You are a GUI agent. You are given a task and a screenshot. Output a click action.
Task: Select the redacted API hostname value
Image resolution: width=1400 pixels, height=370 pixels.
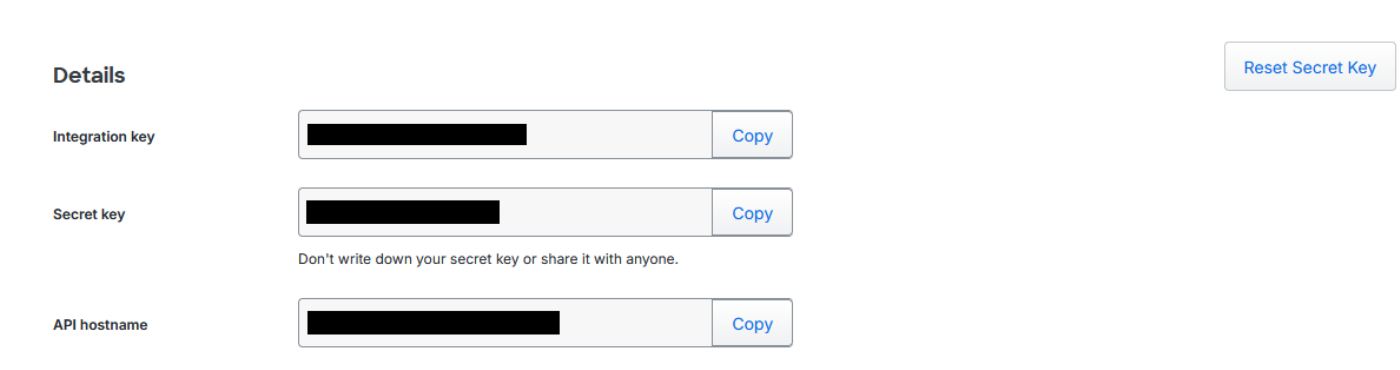coord(433,322)
